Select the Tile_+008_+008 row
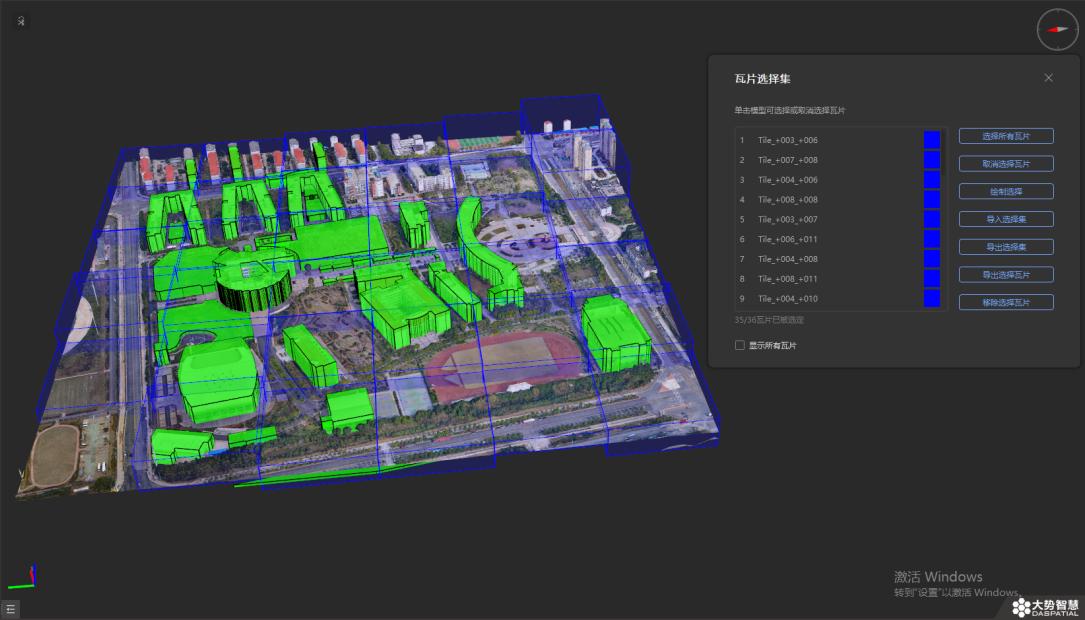 [839, 199]
